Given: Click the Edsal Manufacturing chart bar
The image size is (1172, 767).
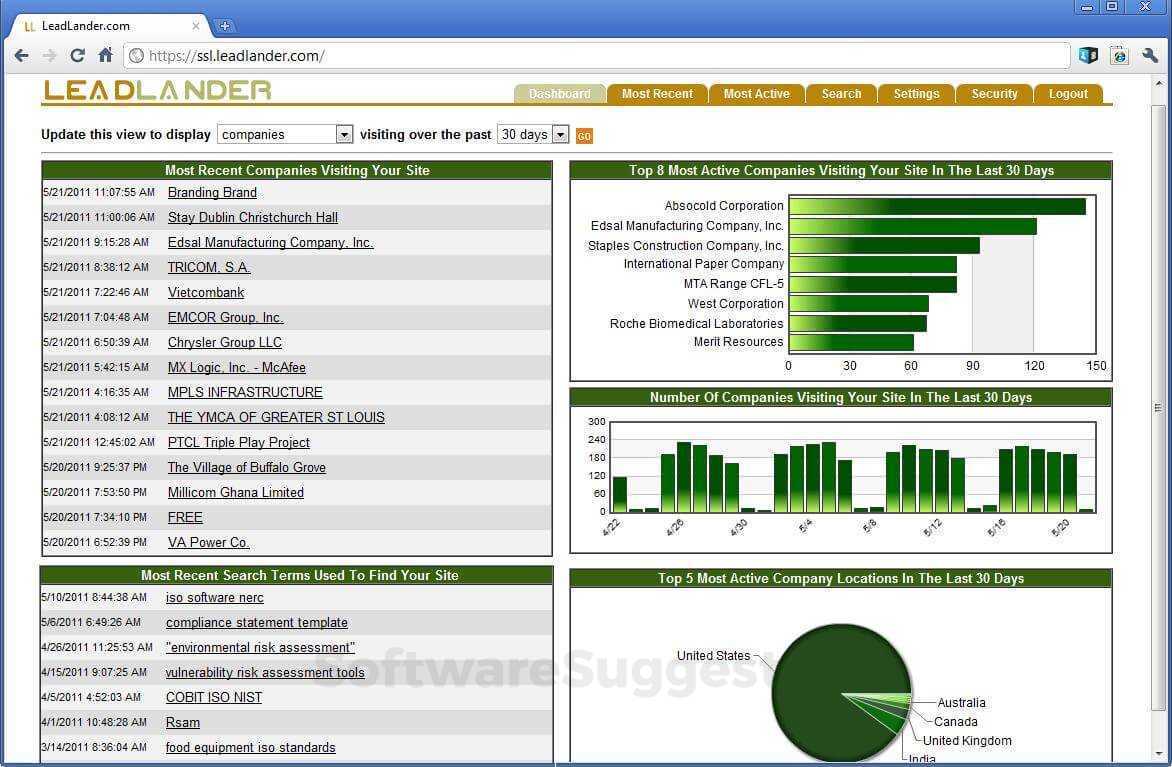Looking at the screenshot, I should (x=913, y=226).
